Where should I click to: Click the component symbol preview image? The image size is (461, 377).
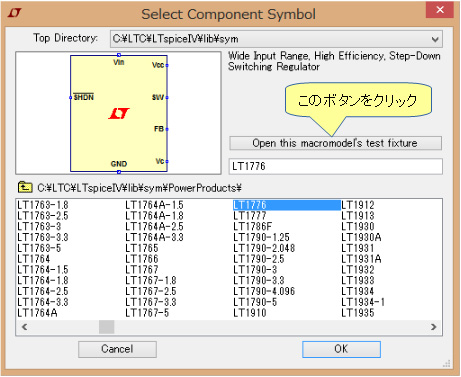pos(118,113)
